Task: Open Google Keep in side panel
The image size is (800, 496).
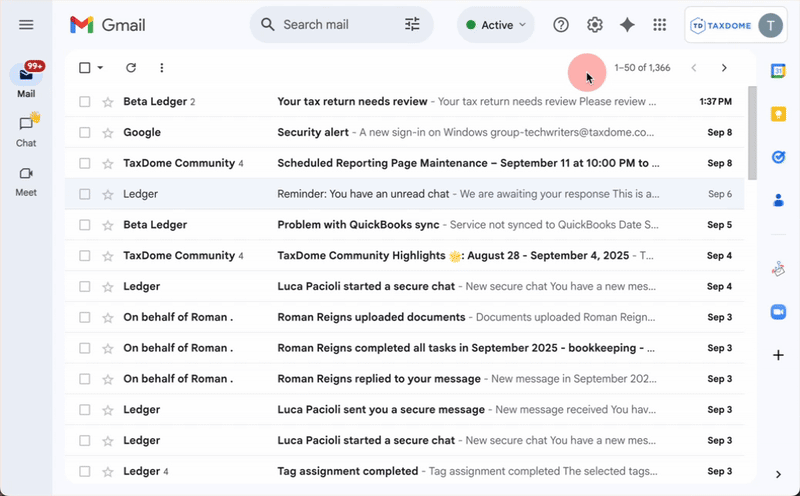Action: pos(778,114)
